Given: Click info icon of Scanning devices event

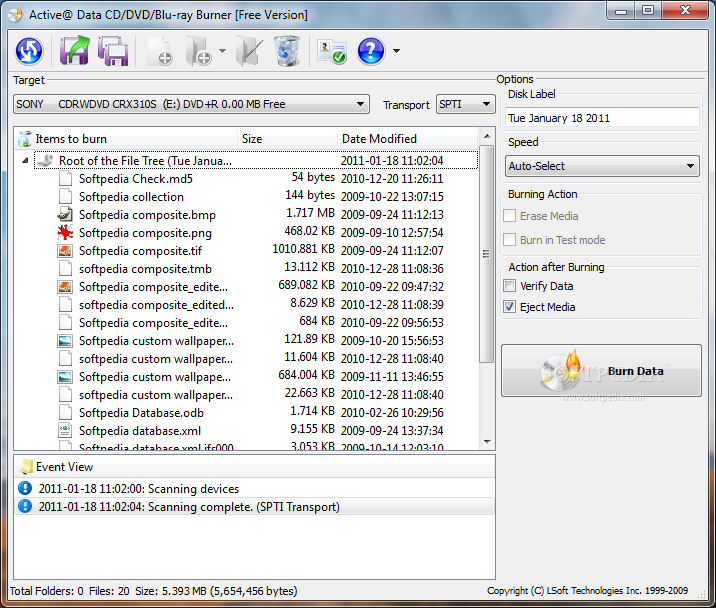Looking at the screenshot, I should tap(25, 488).
